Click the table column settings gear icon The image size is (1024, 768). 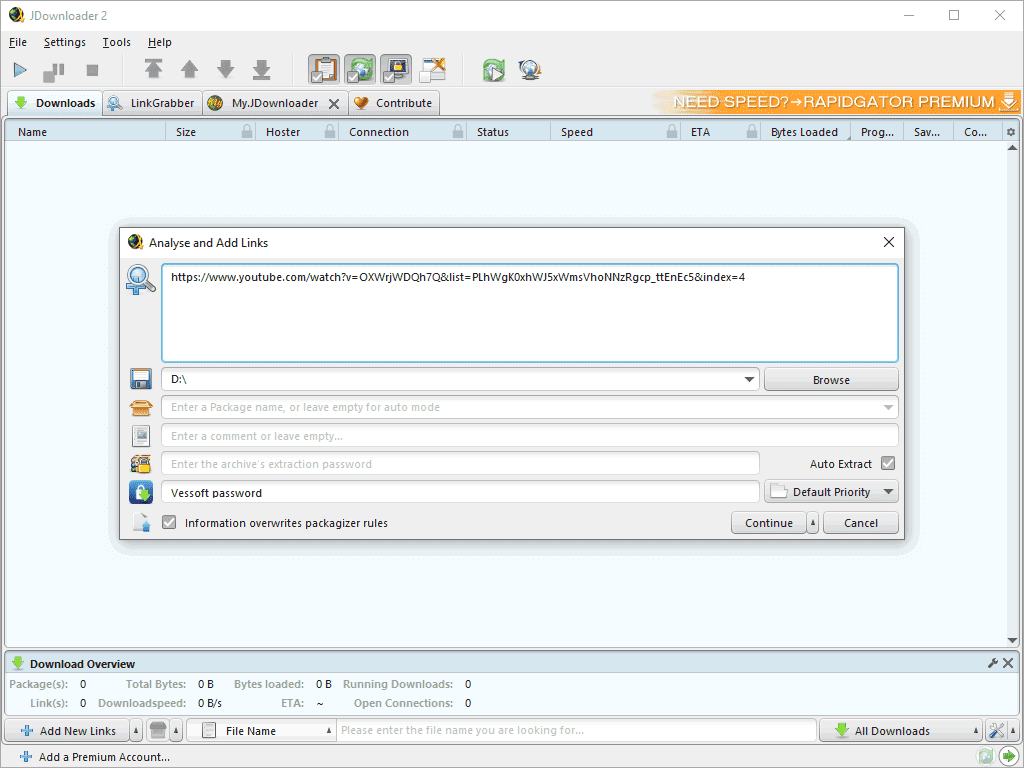[x=1011, y=132]
